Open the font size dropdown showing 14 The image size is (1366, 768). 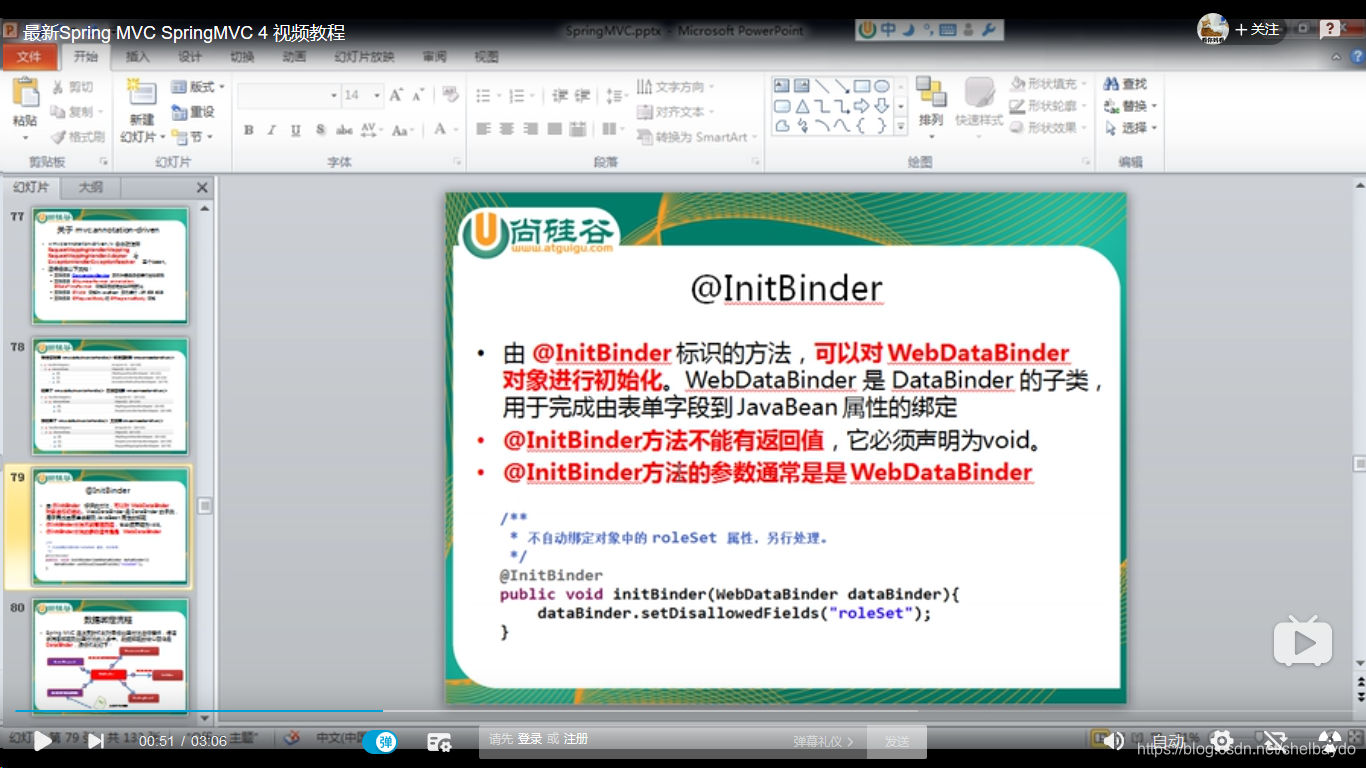pos(362,95)
